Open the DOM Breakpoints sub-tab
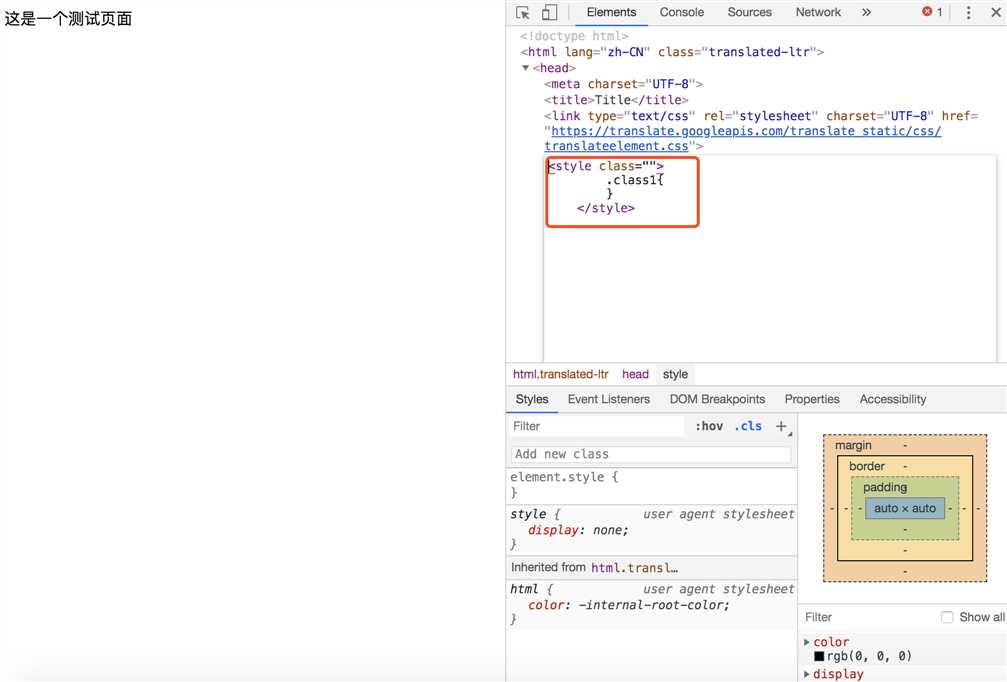Image resolution: width=1007 pixels, height=682 pixels. coord(717,399)
